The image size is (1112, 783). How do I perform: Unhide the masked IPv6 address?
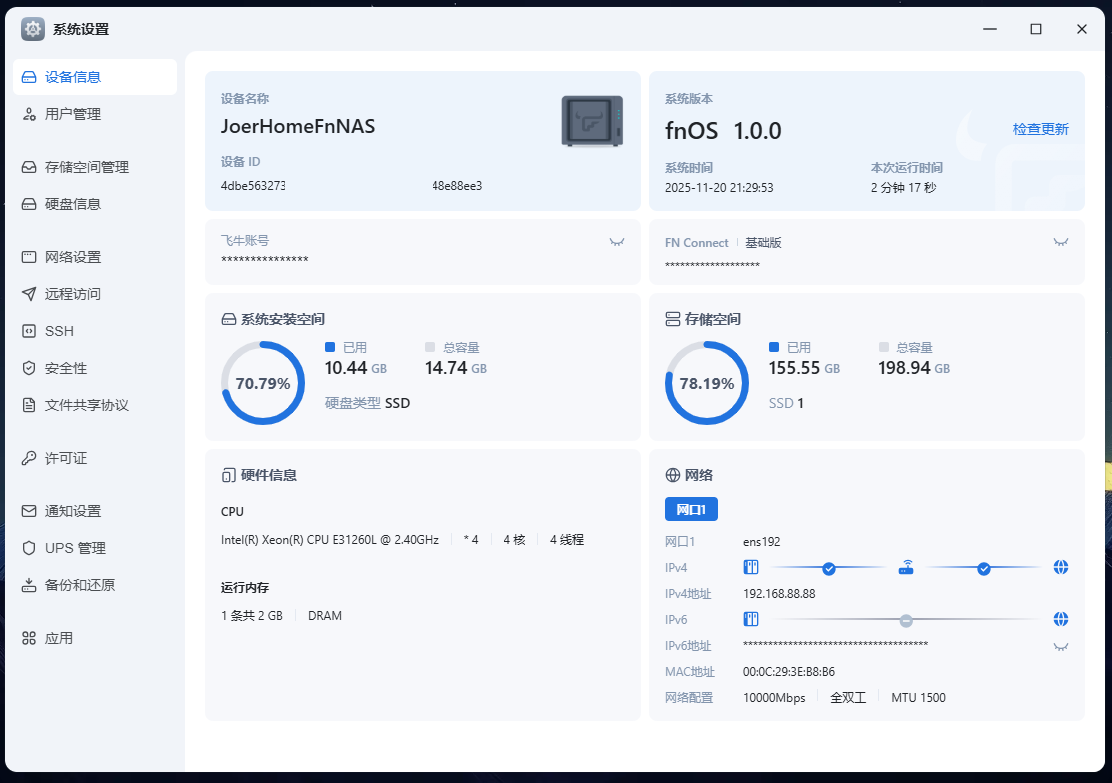tap(1061, 646)
